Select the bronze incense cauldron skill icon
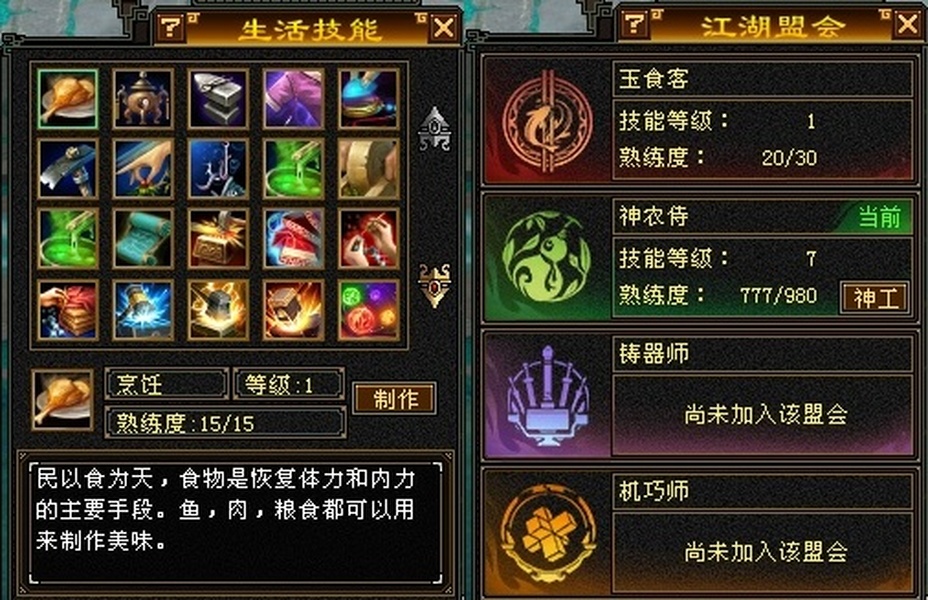 143,99
